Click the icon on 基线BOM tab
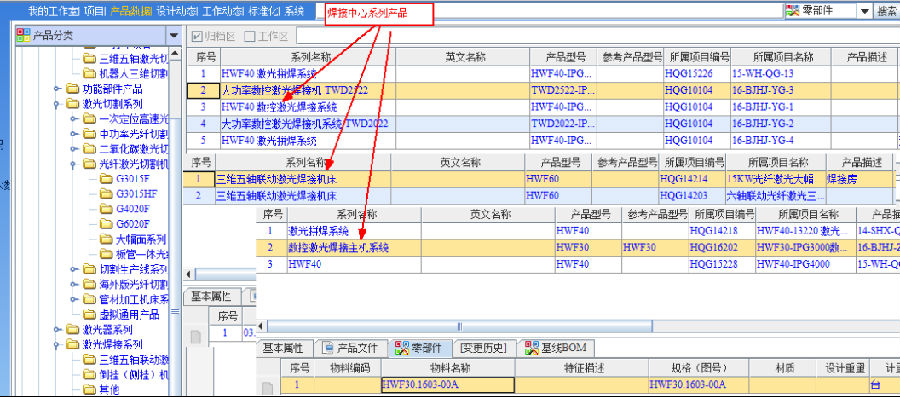The width and height of the screenshot is (900, 397). [531, 348]
